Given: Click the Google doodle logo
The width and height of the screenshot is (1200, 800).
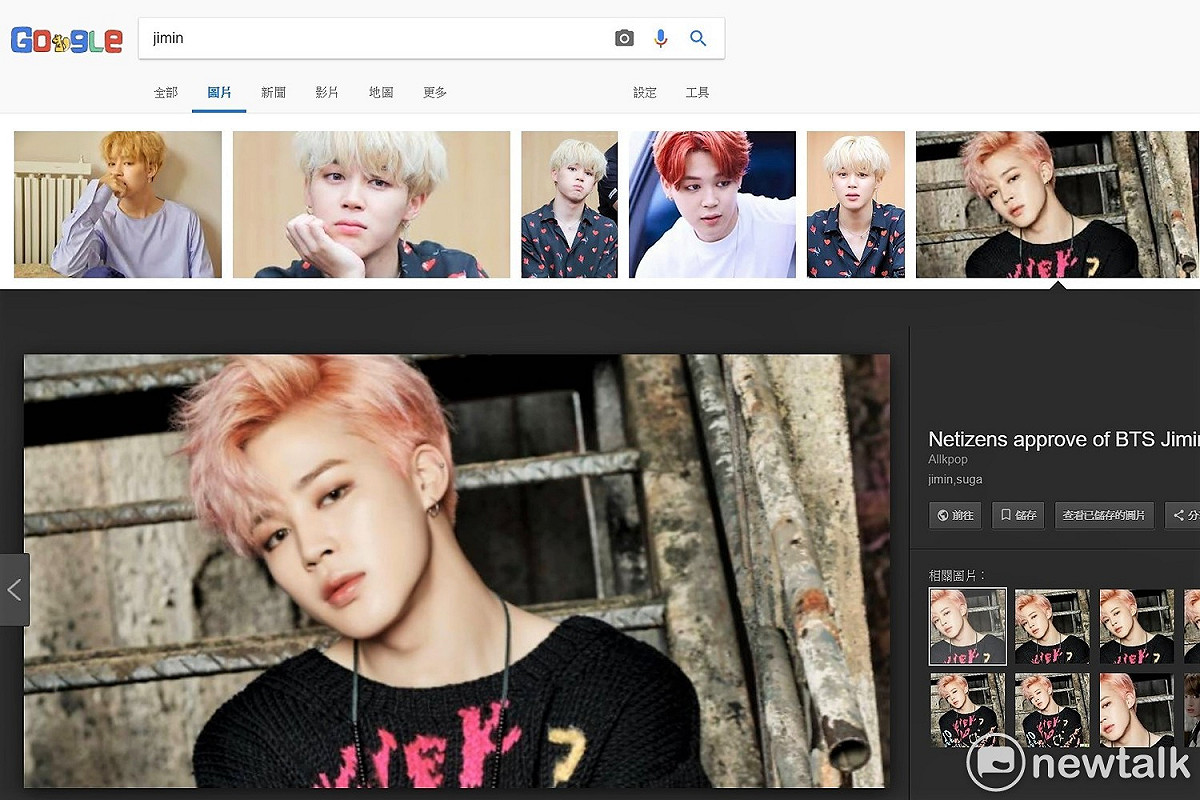Looking at the screenshot, I should (x=66, y=40).
